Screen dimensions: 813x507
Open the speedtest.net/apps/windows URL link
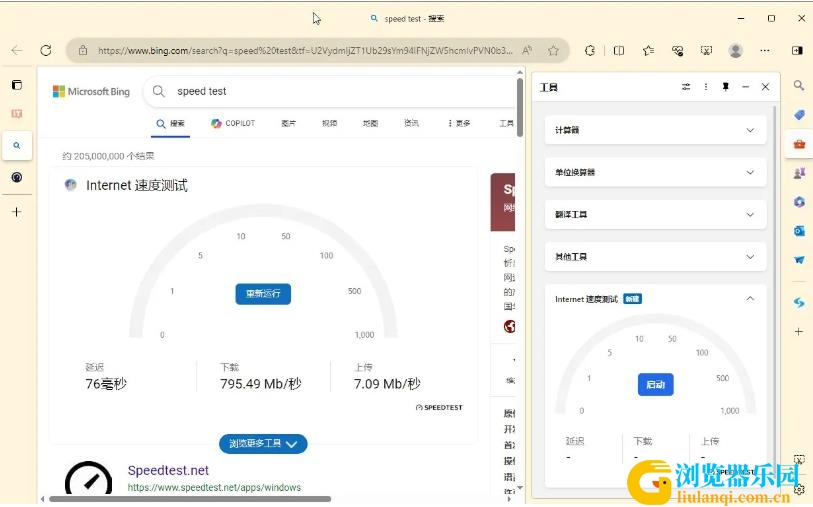[214, 487]
